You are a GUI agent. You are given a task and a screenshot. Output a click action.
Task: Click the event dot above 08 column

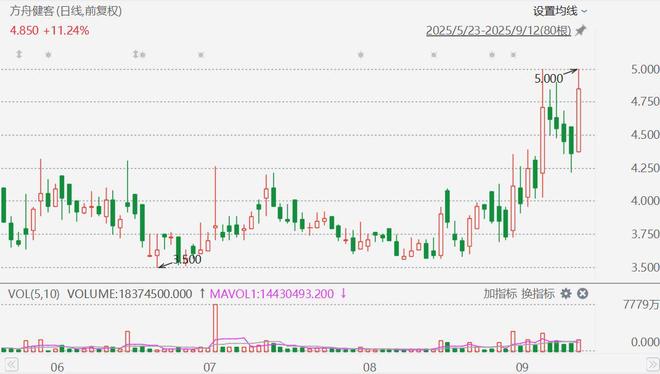361,55
